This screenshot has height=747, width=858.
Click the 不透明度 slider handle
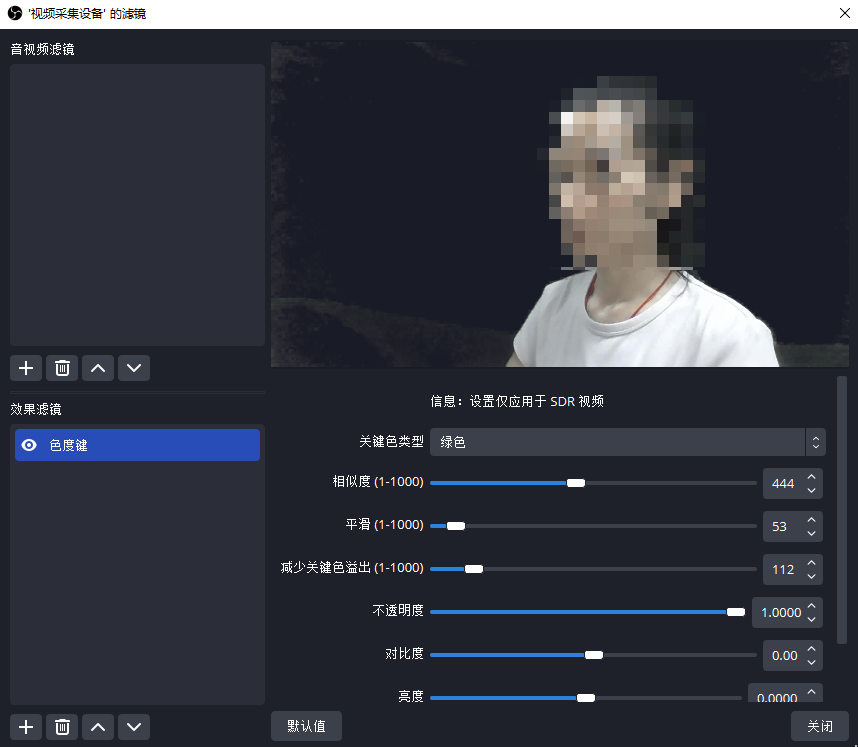tap(736, 612)
